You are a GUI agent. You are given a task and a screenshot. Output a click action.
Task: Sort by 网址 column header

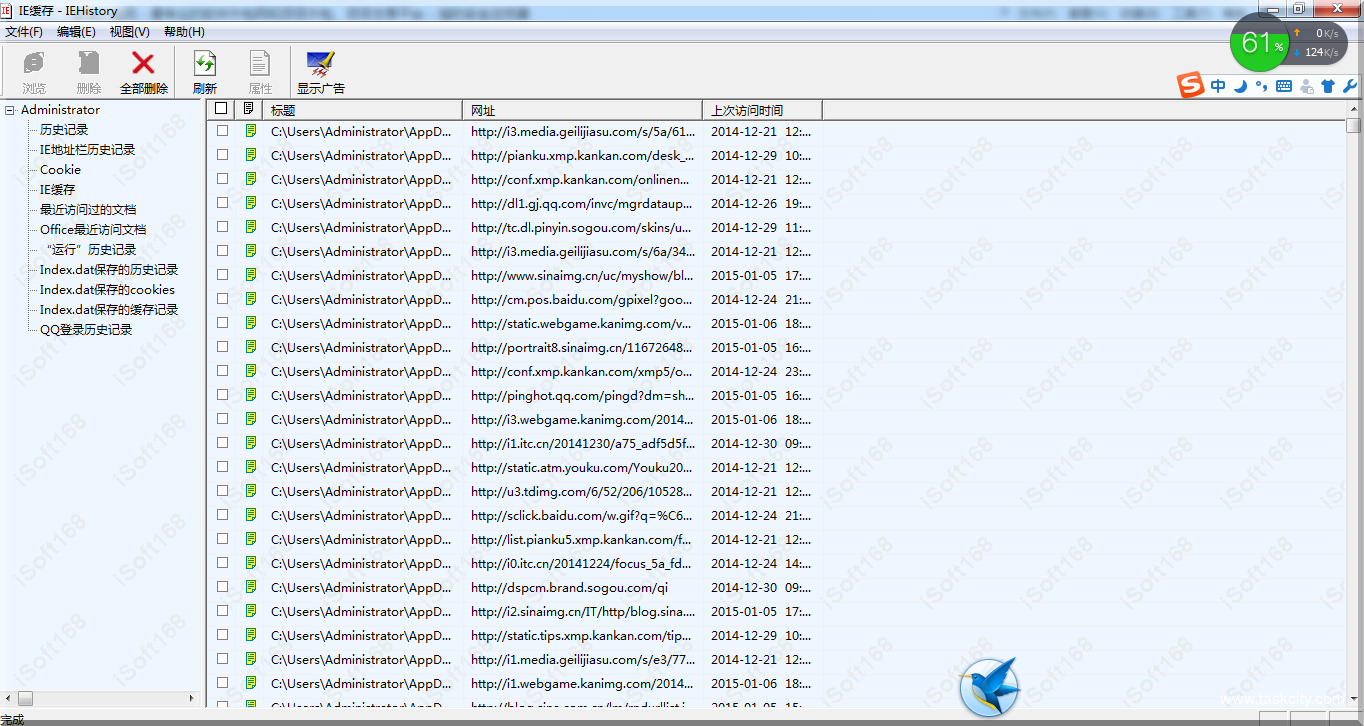(580, 110)
